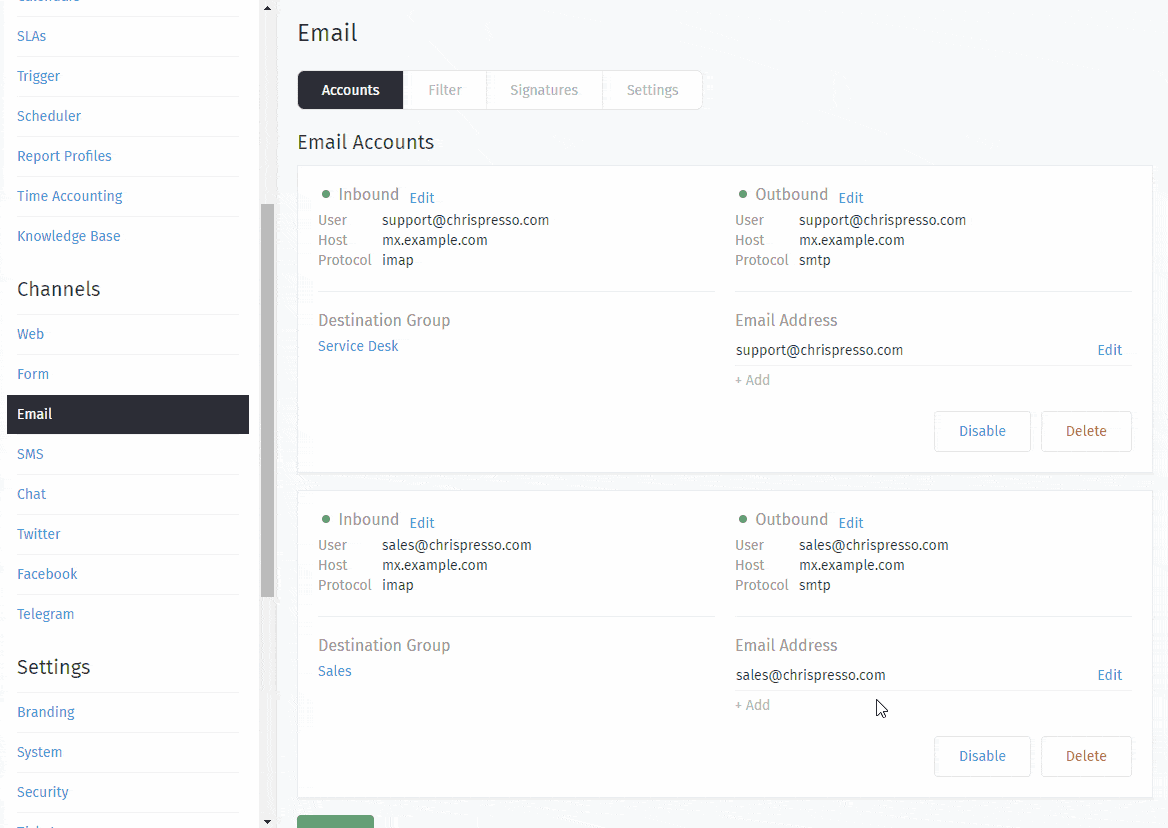The width and height of the screenshot is (1168, 828).
Task: Select the Email channel item
Action: (128, 414)
